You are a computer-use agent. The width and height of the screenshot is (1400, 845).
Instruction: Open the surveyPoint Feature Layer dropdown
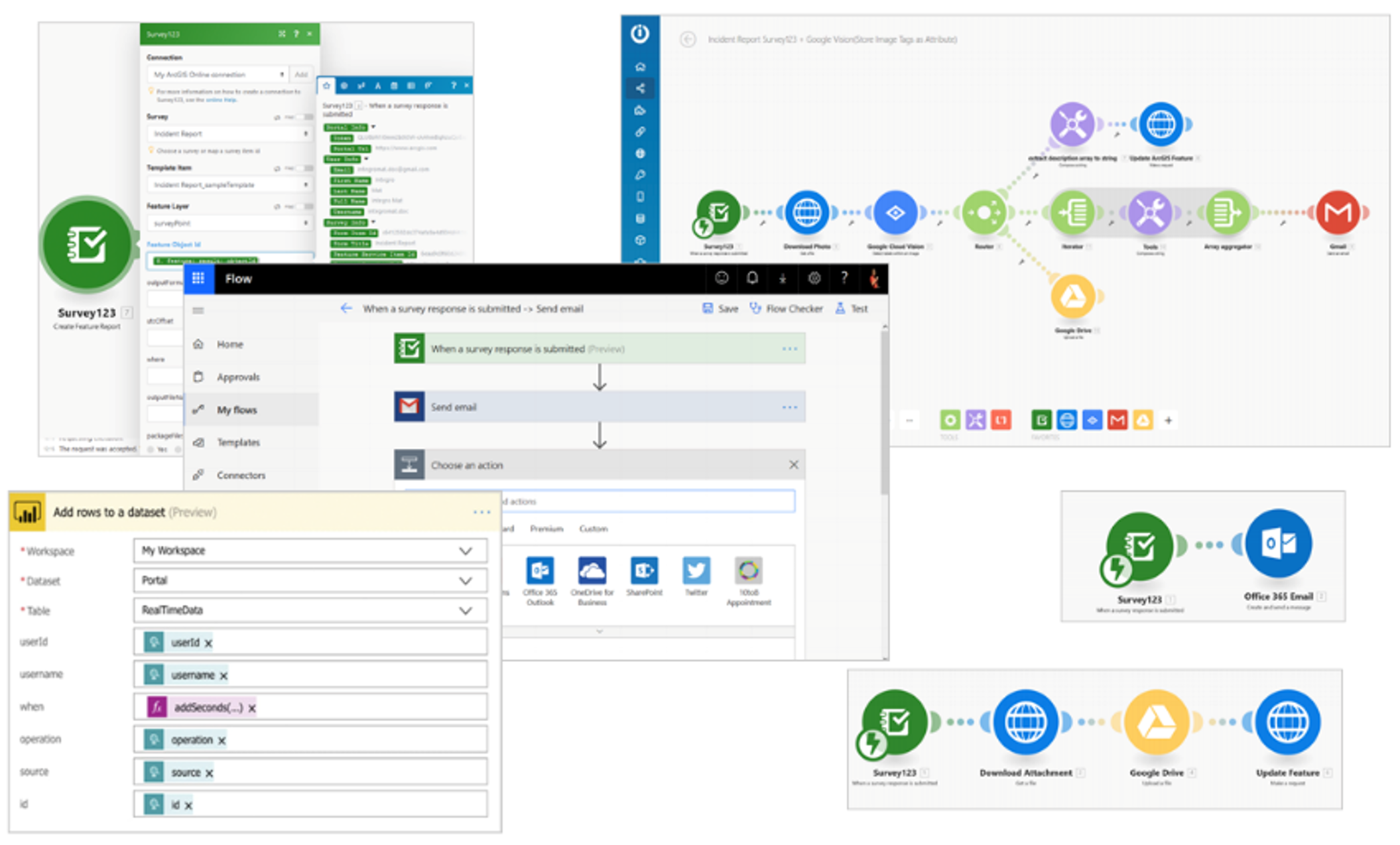tap(229, 223)
